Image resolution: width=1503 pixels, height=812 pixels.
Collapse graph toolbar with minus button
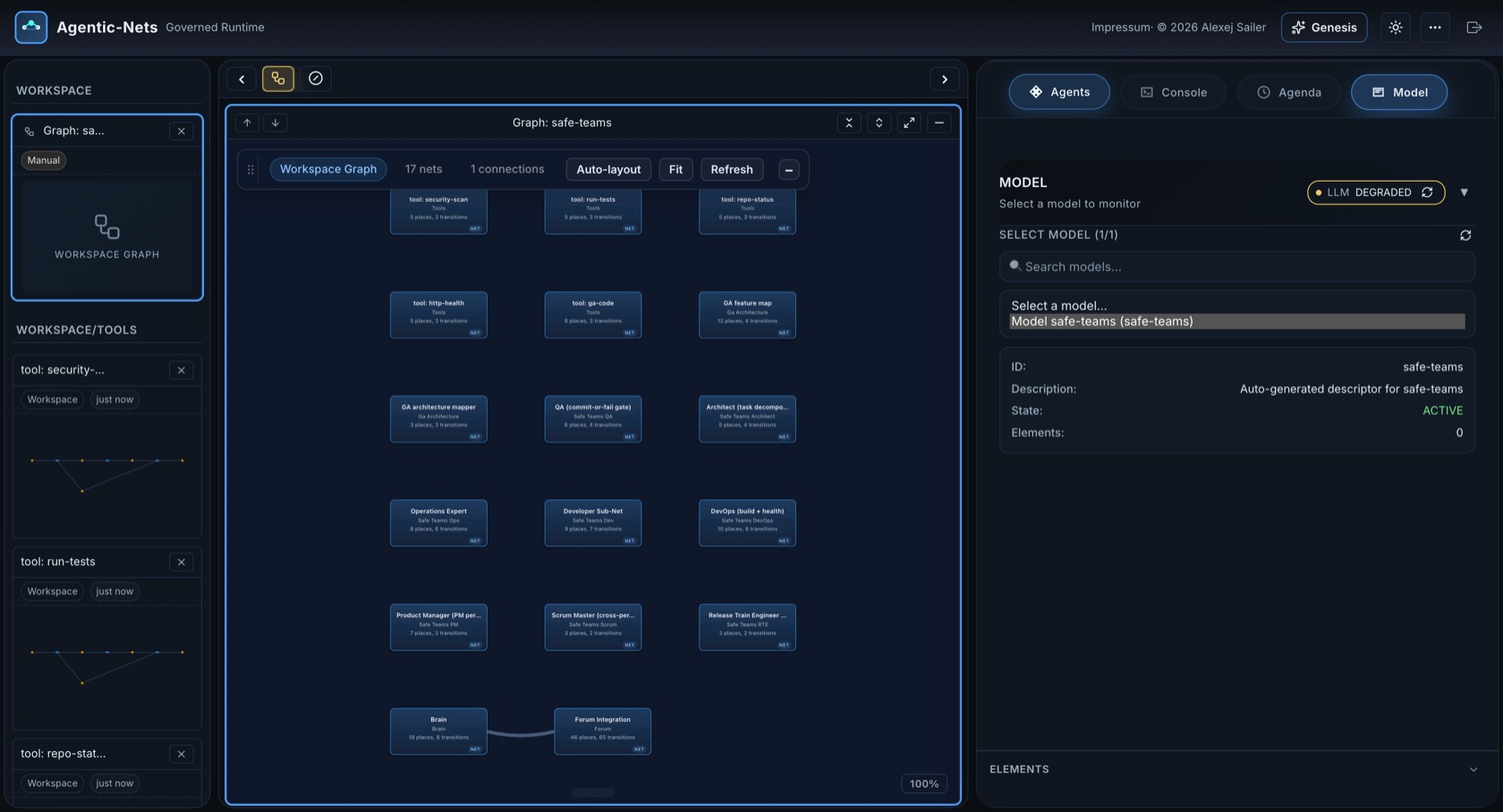(x=789, y=170)
